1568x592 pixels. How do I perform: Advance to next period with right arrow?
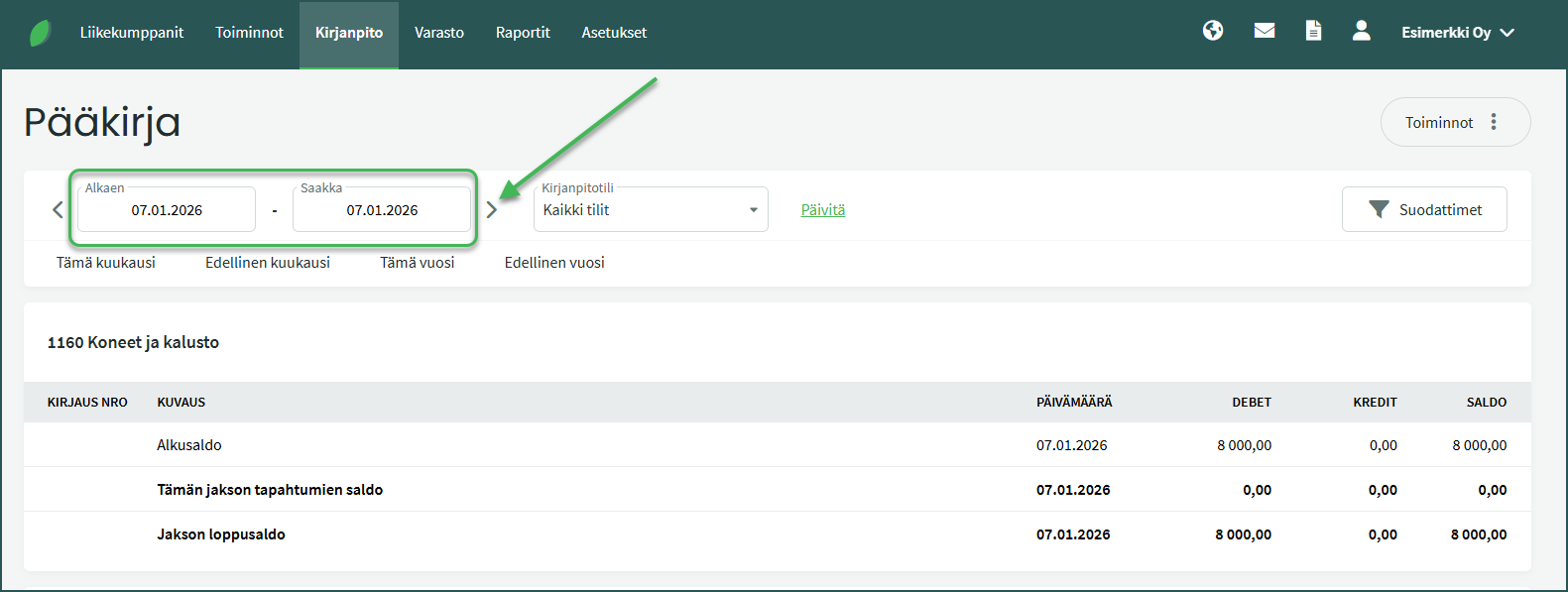491,209
